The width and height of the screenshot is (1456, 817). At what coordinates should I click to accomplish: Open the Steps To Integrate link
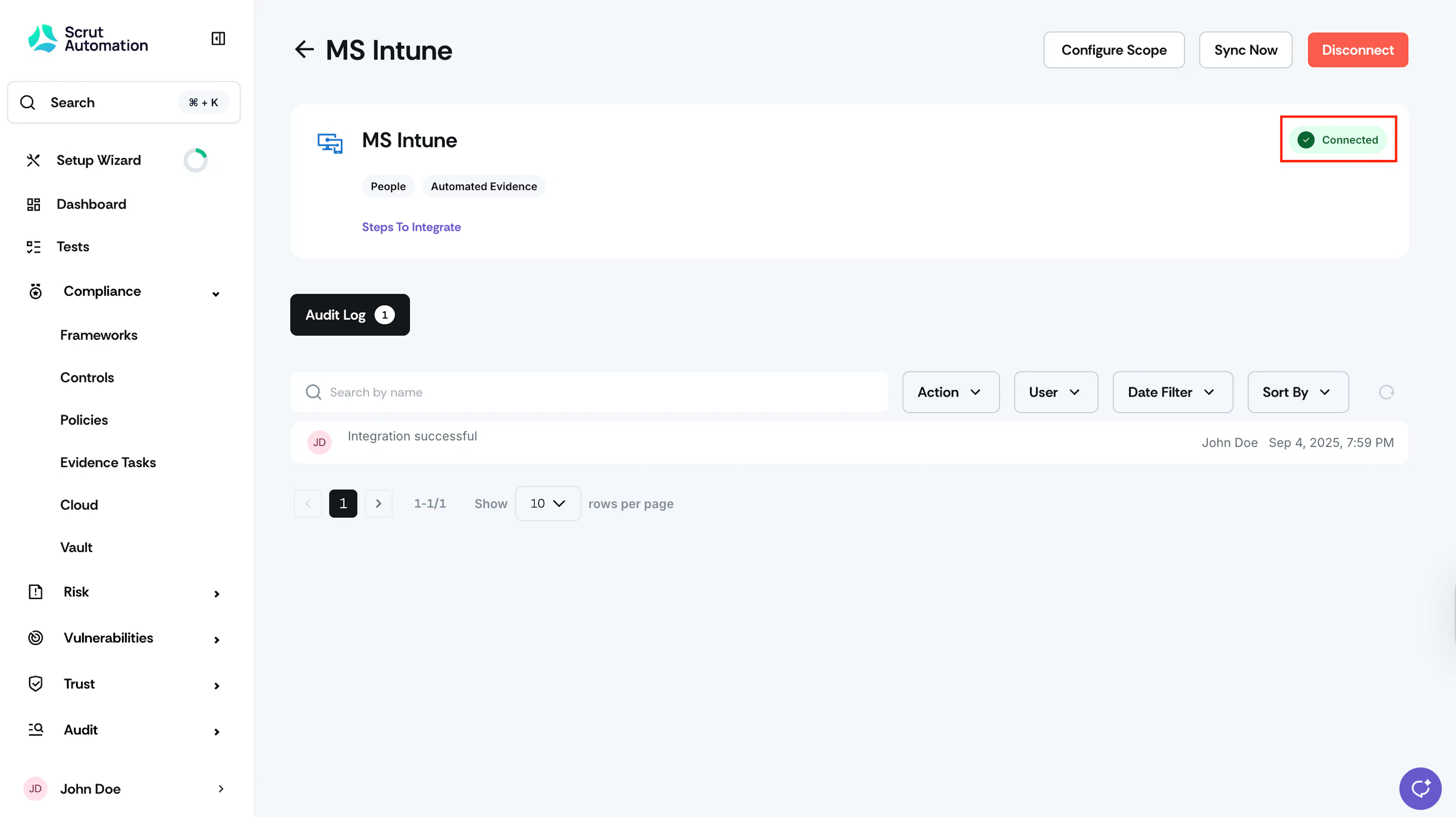coord(411,227)
